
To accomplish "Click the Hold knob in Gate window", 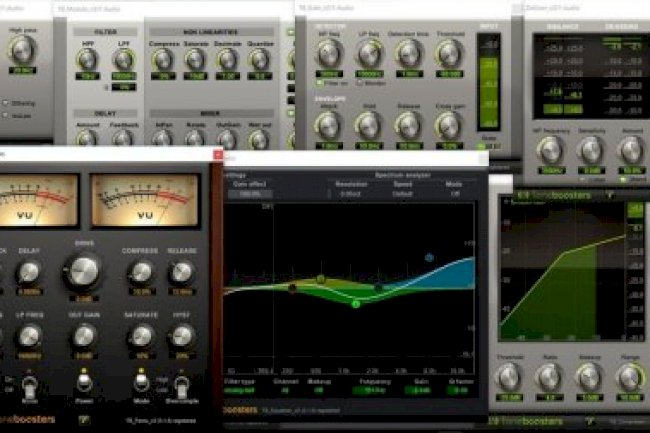I will click(x=369, y=126).
